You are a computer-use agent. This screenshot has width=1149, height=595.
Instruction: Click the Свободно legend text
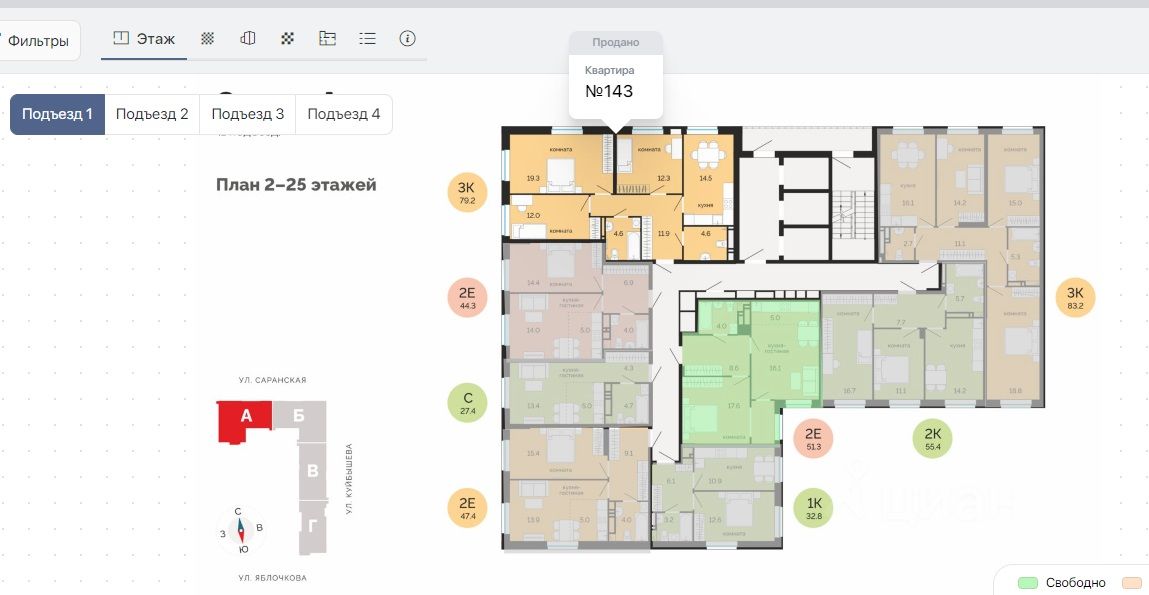pyautogui.click(x=1076, y=583)
